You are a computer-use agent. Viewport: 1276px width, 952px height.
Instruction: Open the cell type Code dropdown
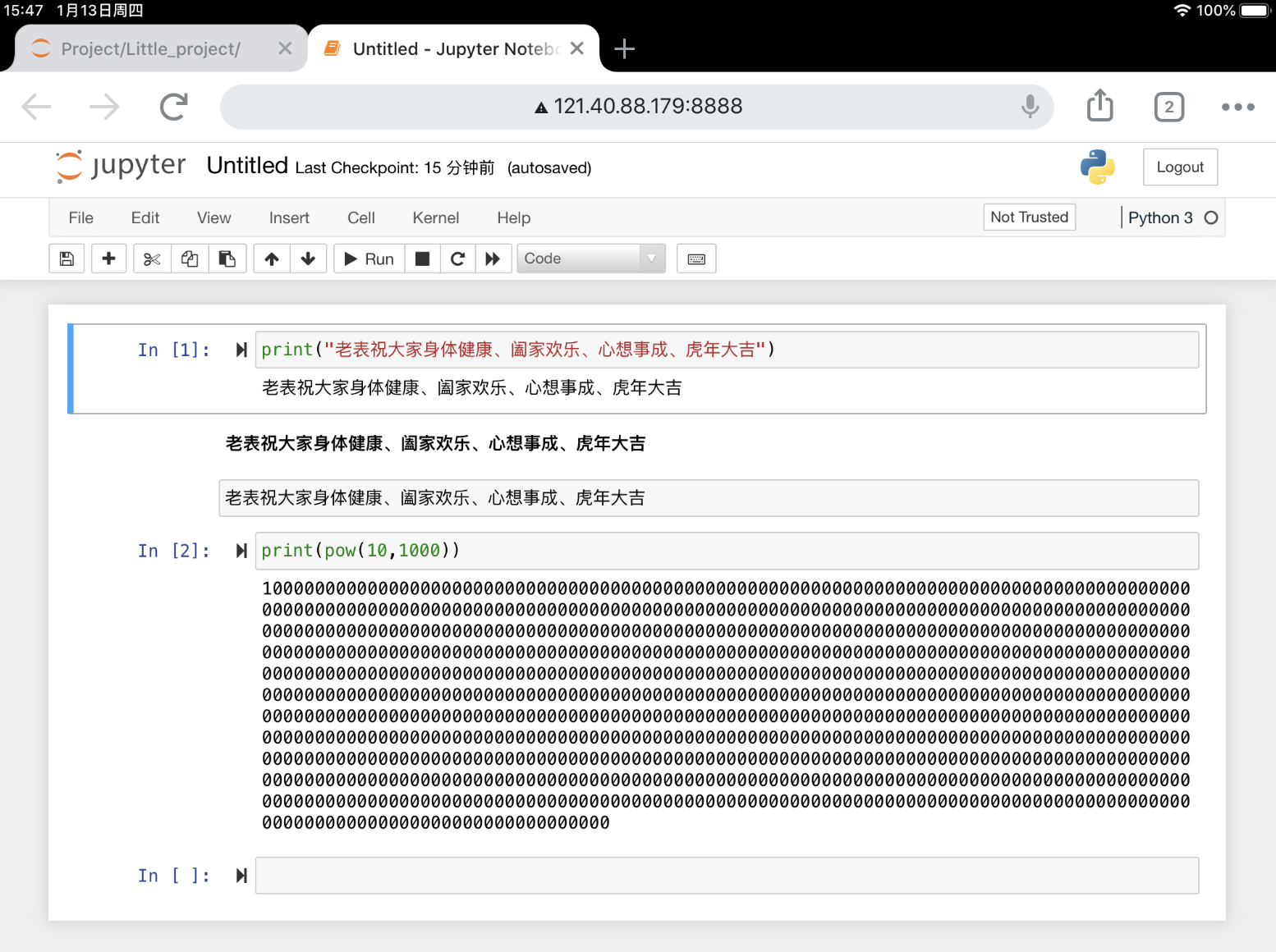pyautogui.click(x=591, y=259)
